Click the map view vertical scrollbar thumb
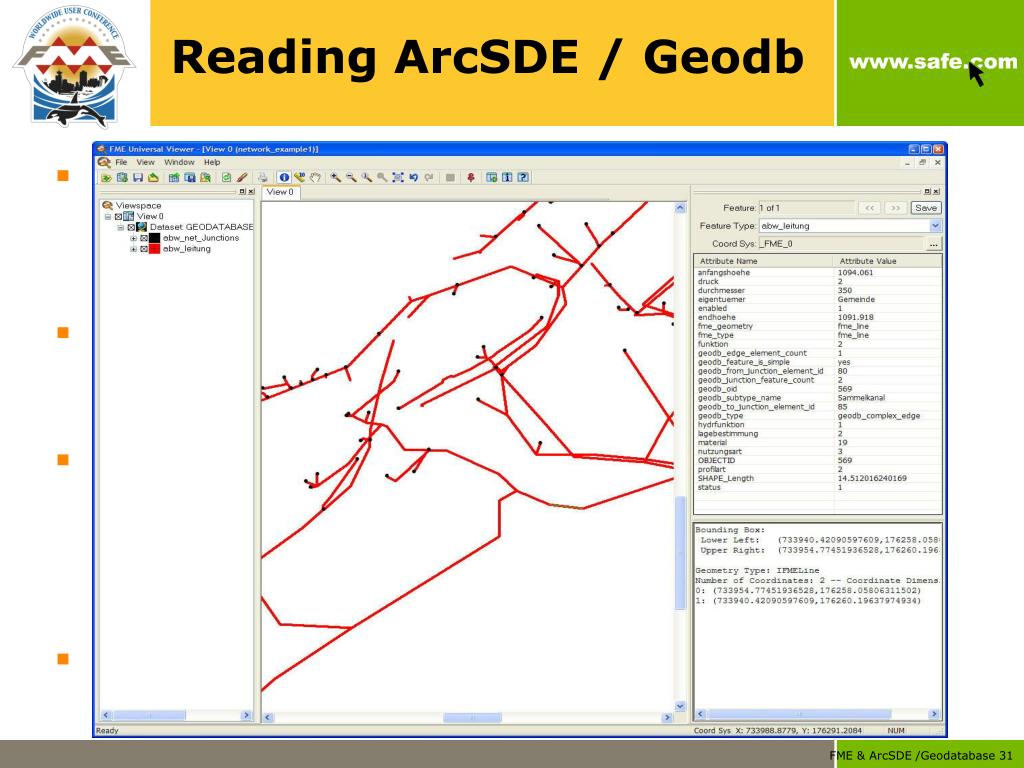Viewport: 1024px width, 768px height. (680, 552)
